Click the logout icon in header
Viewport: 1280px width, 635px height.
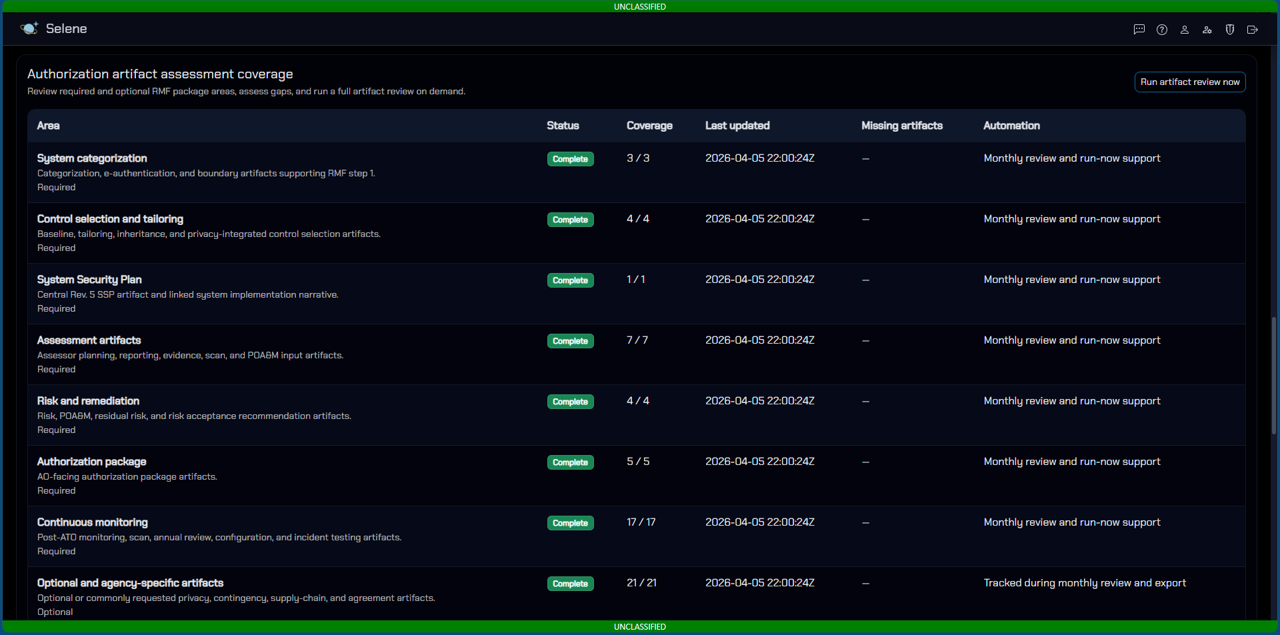point(1252,30)
